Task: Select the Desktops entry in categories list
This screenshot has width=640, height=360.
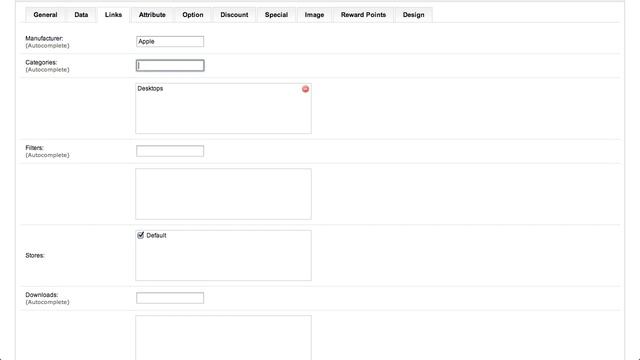Action: (150, 89)
